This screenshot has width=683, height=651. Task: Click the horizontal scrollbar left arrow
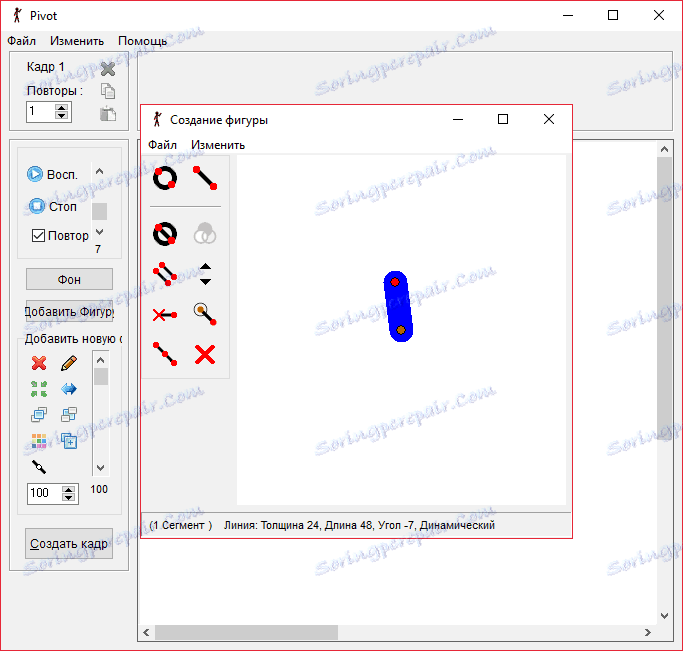[146, 632]
